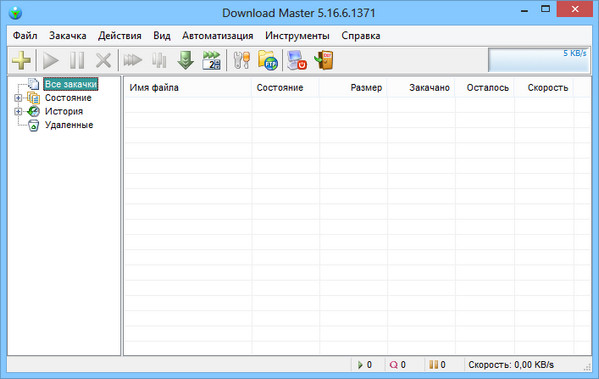Click the exit door icon

coord(324,60)
